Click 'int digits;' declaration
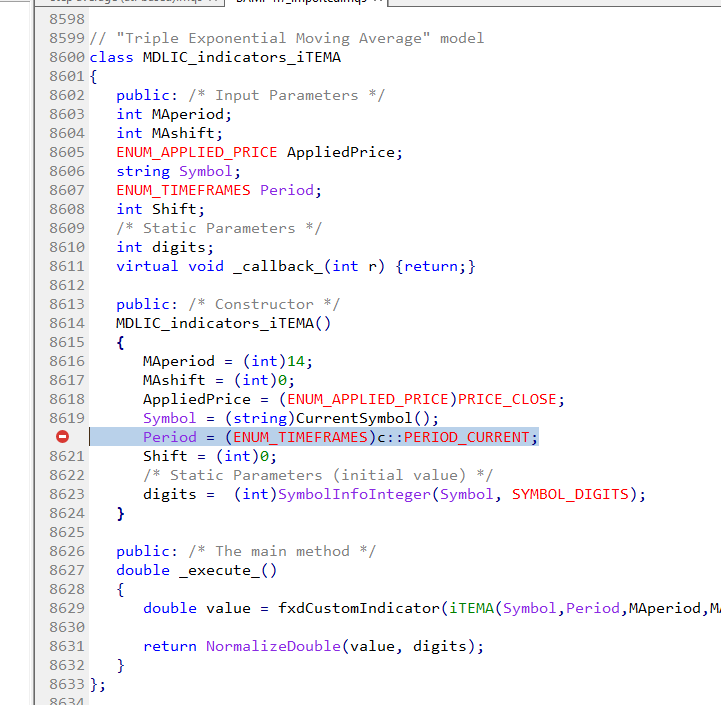The height and width of the screenshot is (705, 721). [165, 247]
